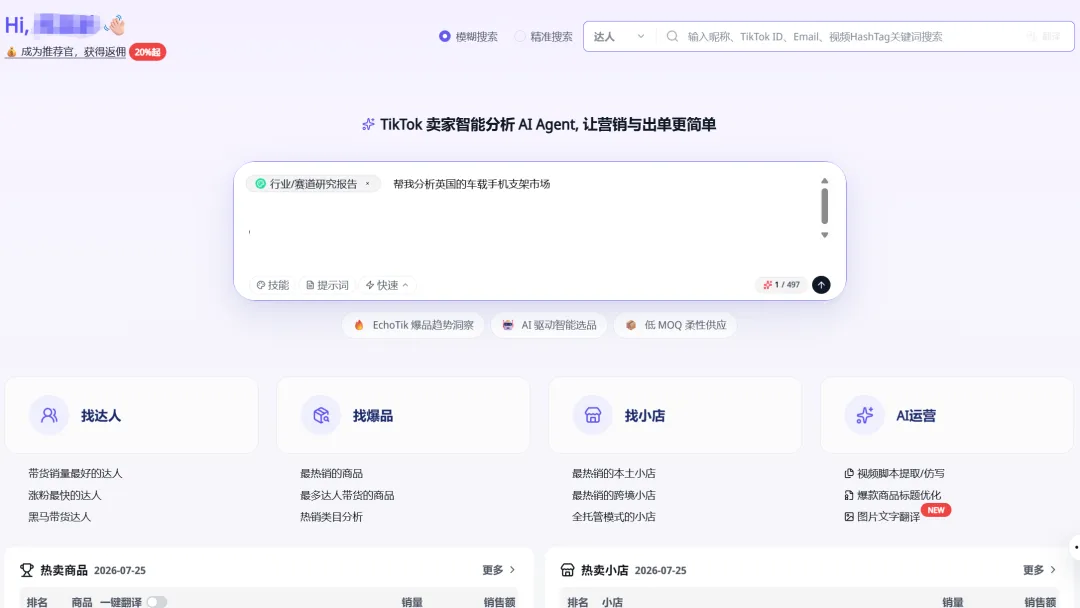Open the 找爆品 card title
Screen dimensions: 1080x608
point(373,416)
